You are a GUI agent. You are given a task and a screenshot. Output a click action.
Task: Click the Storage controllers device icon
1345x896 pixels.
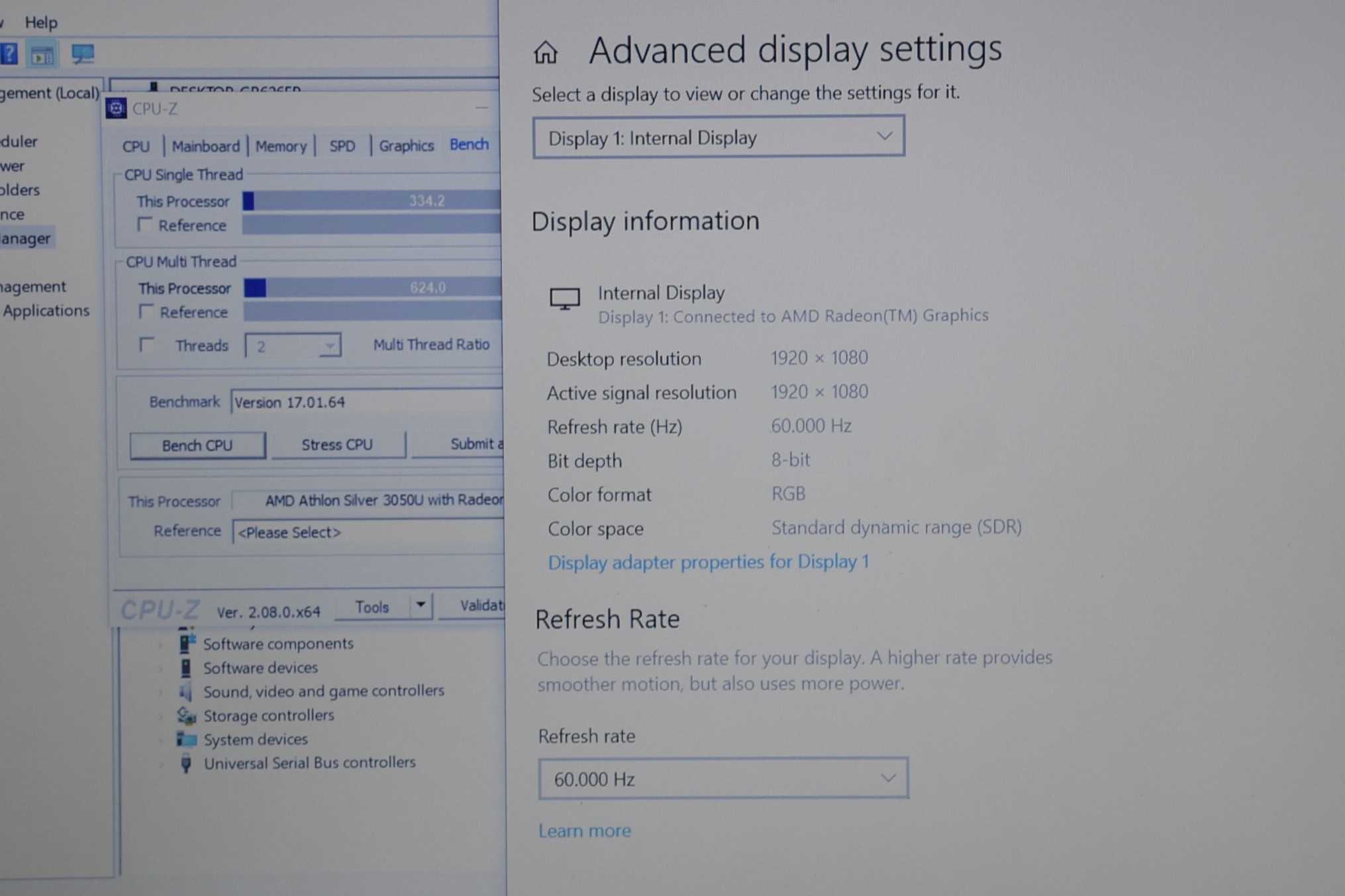[x=187, y=715]
